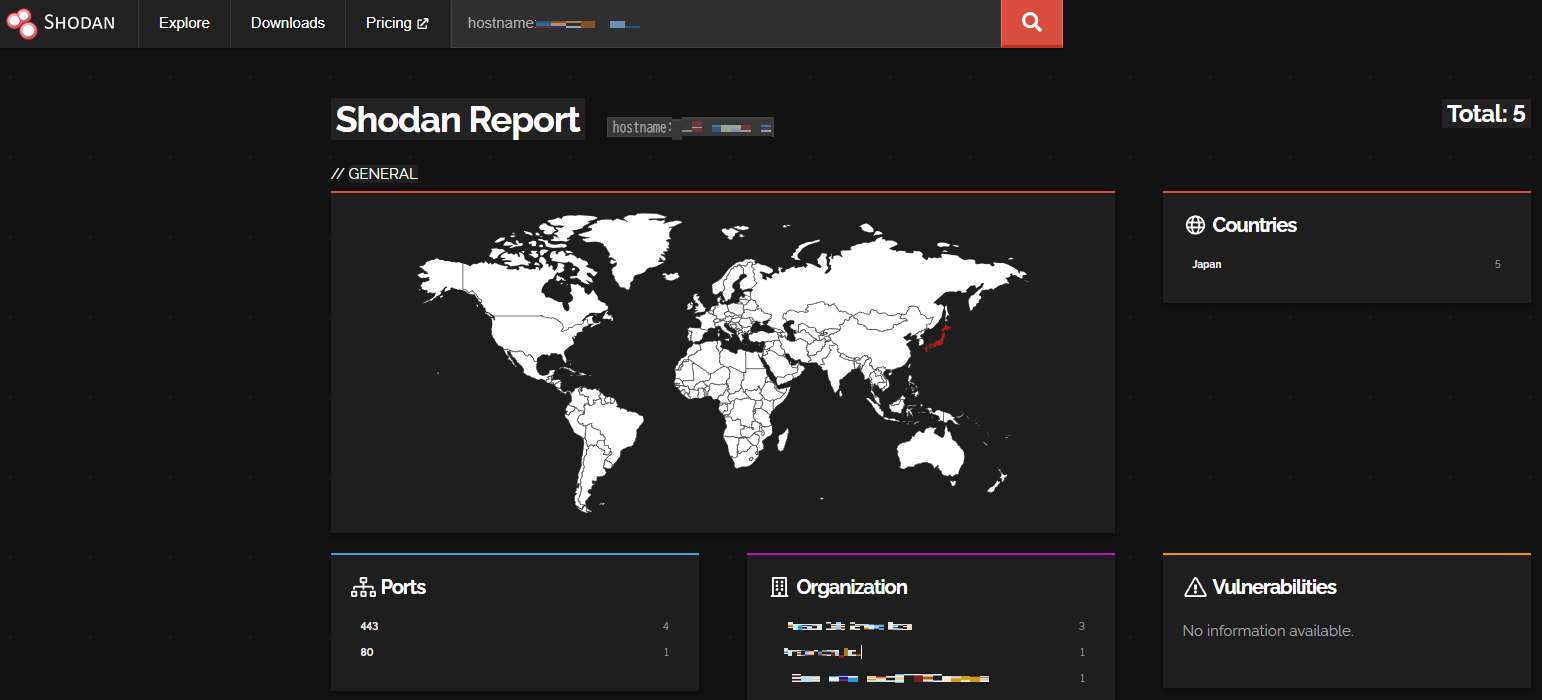Focus the hostname search input field
Screen dimensions: 1542x700
coord(726,23)
